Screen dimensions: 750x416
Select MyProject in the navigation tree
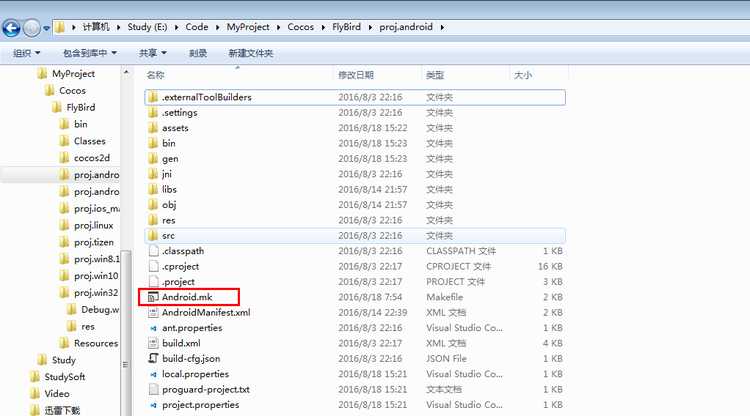73,74
